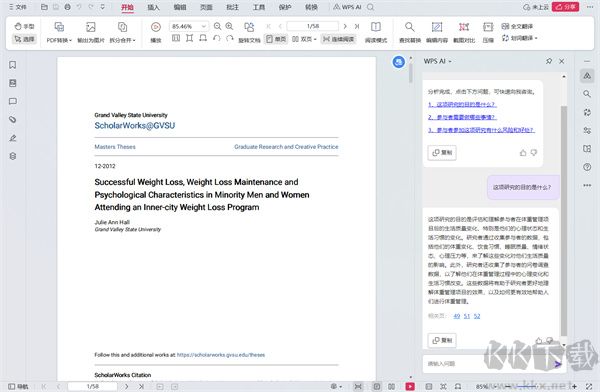Start the 播放 slideshow play button
Viewport: 600px width, 392px height.
pos(156,31)
